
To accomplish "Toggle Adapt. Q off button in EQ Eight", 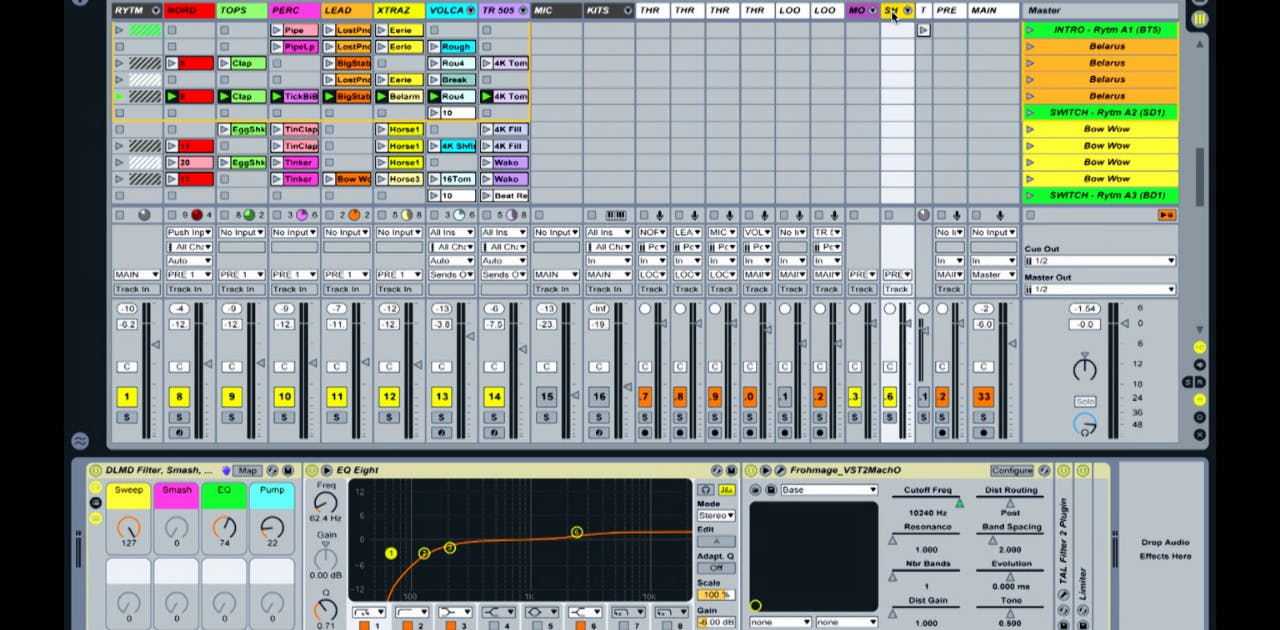I will 718,567.
